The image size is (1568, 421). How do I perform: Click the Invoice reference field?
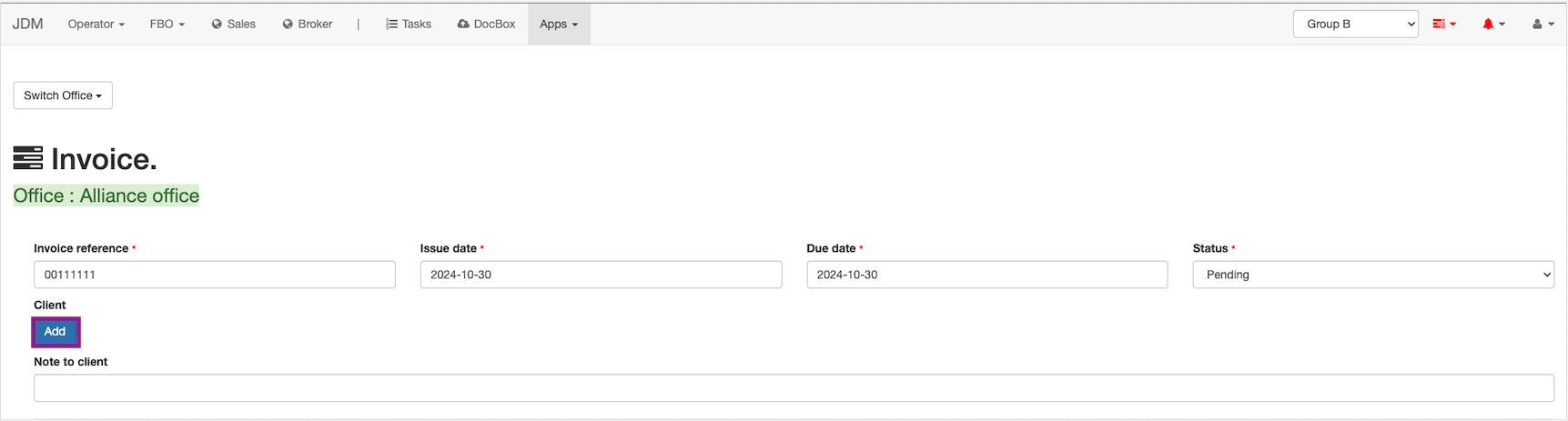coord(214,275)
